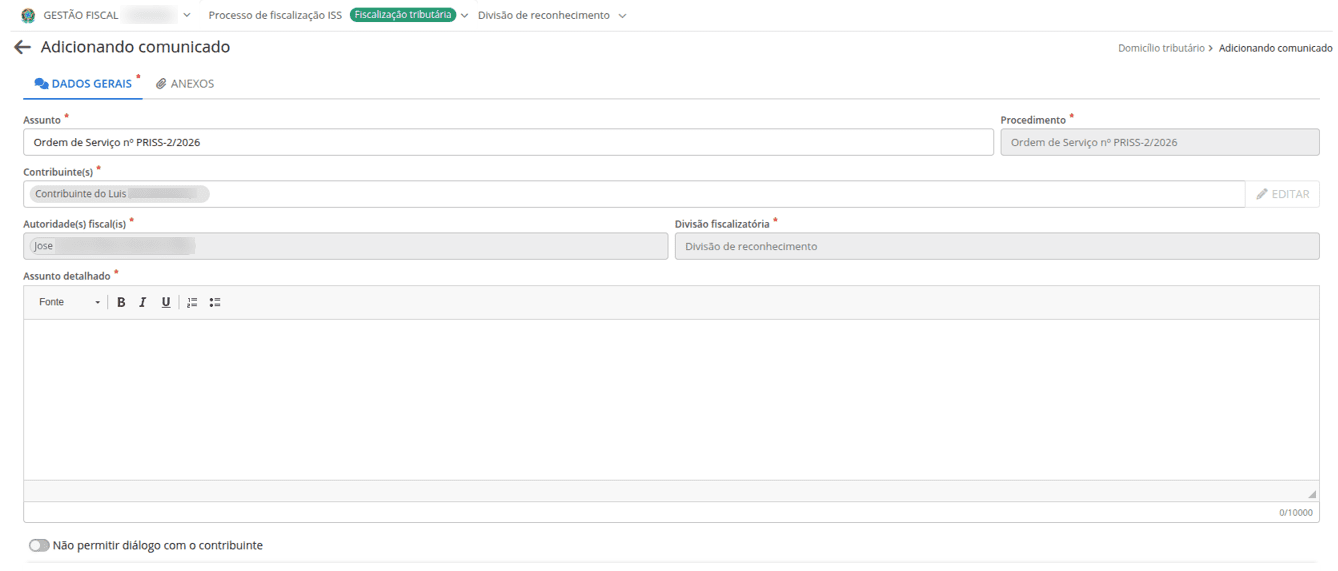
Task: Switch to the DADOS GERAIS tab
Action: pyautogui.click(x=83, y=84)
